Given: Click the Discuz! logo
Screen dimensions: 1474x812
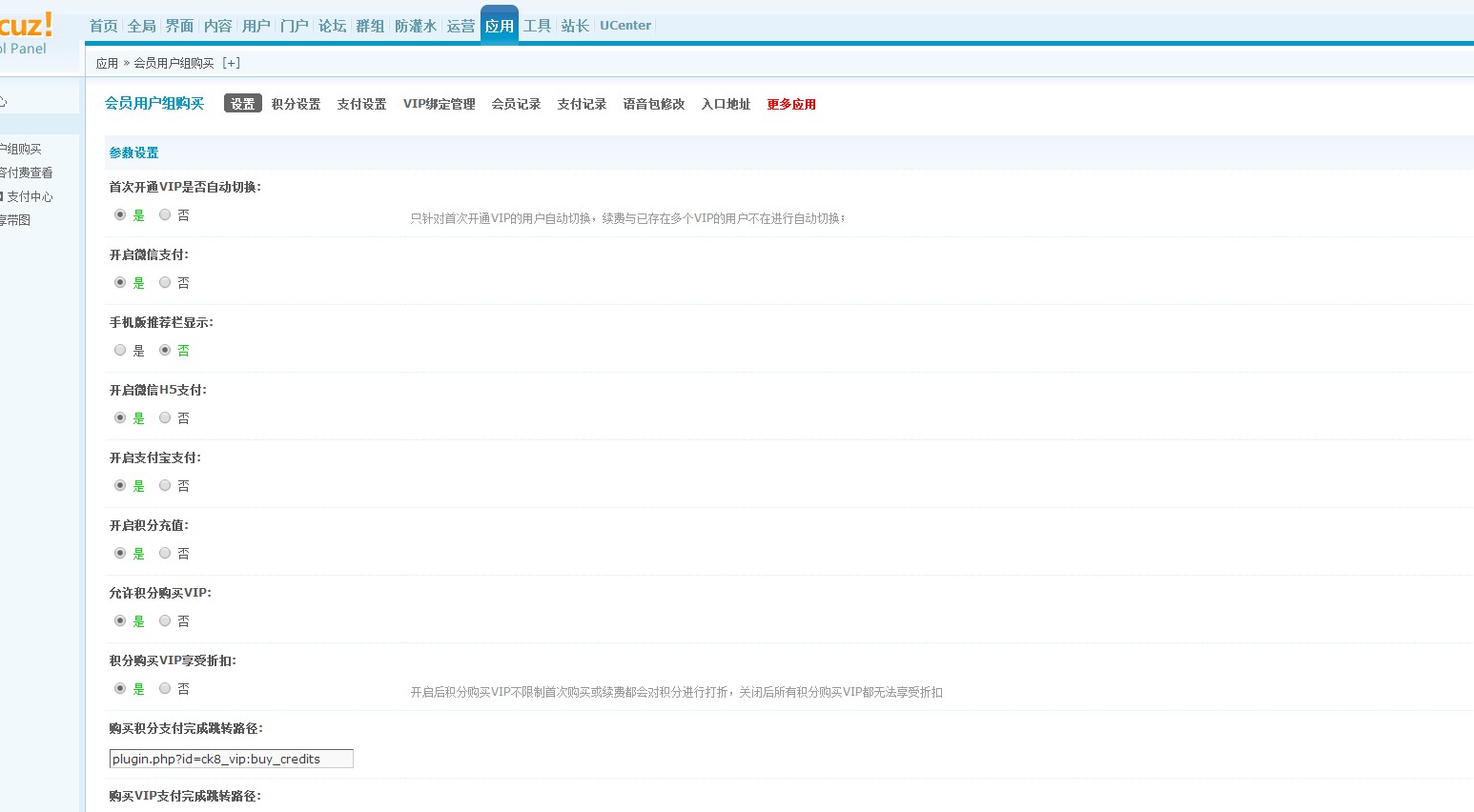Looking at the screenshot, I should (x=26, y=27).
